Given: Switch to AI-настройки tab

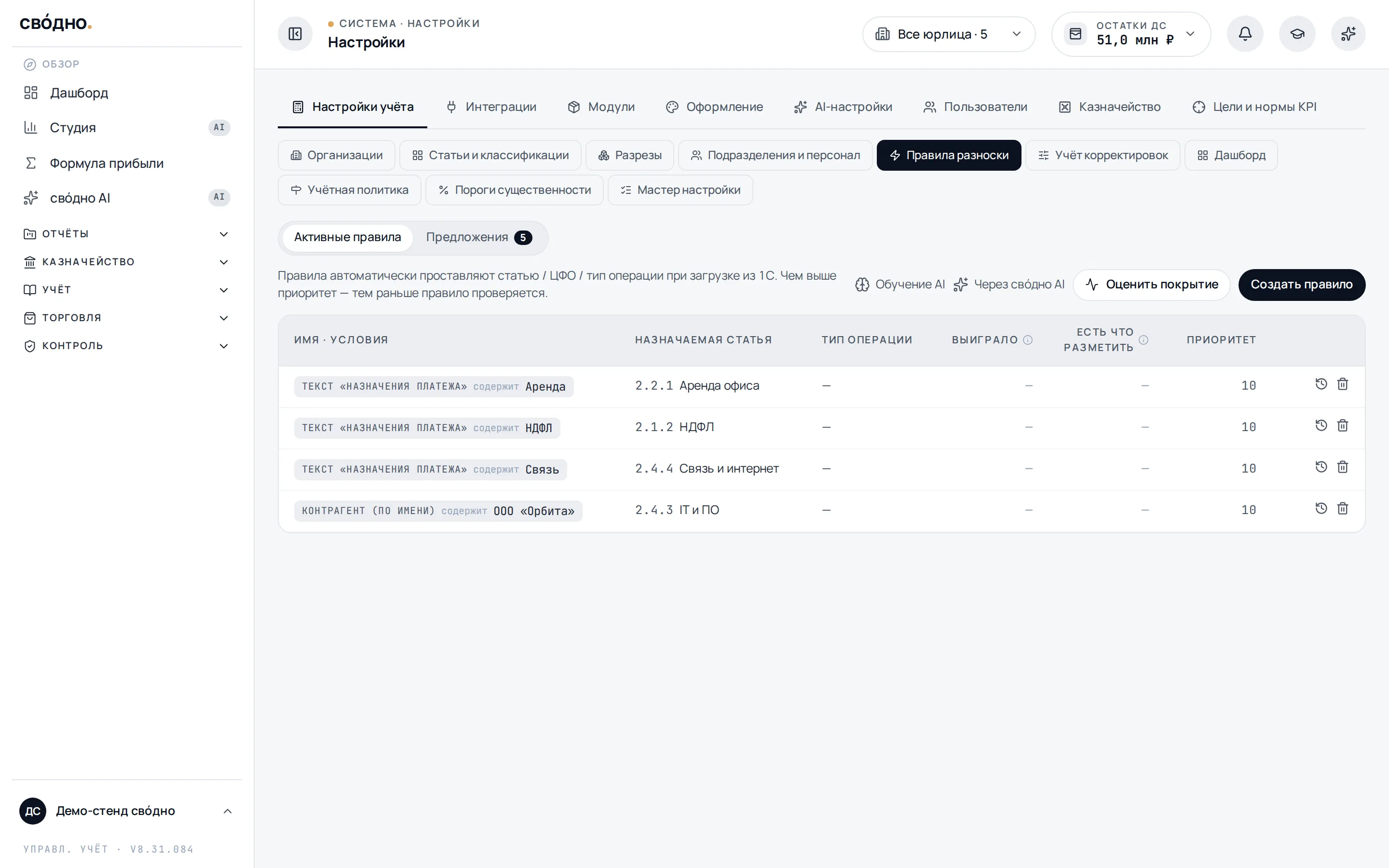Looking at the screenshot, I should 843,107.
